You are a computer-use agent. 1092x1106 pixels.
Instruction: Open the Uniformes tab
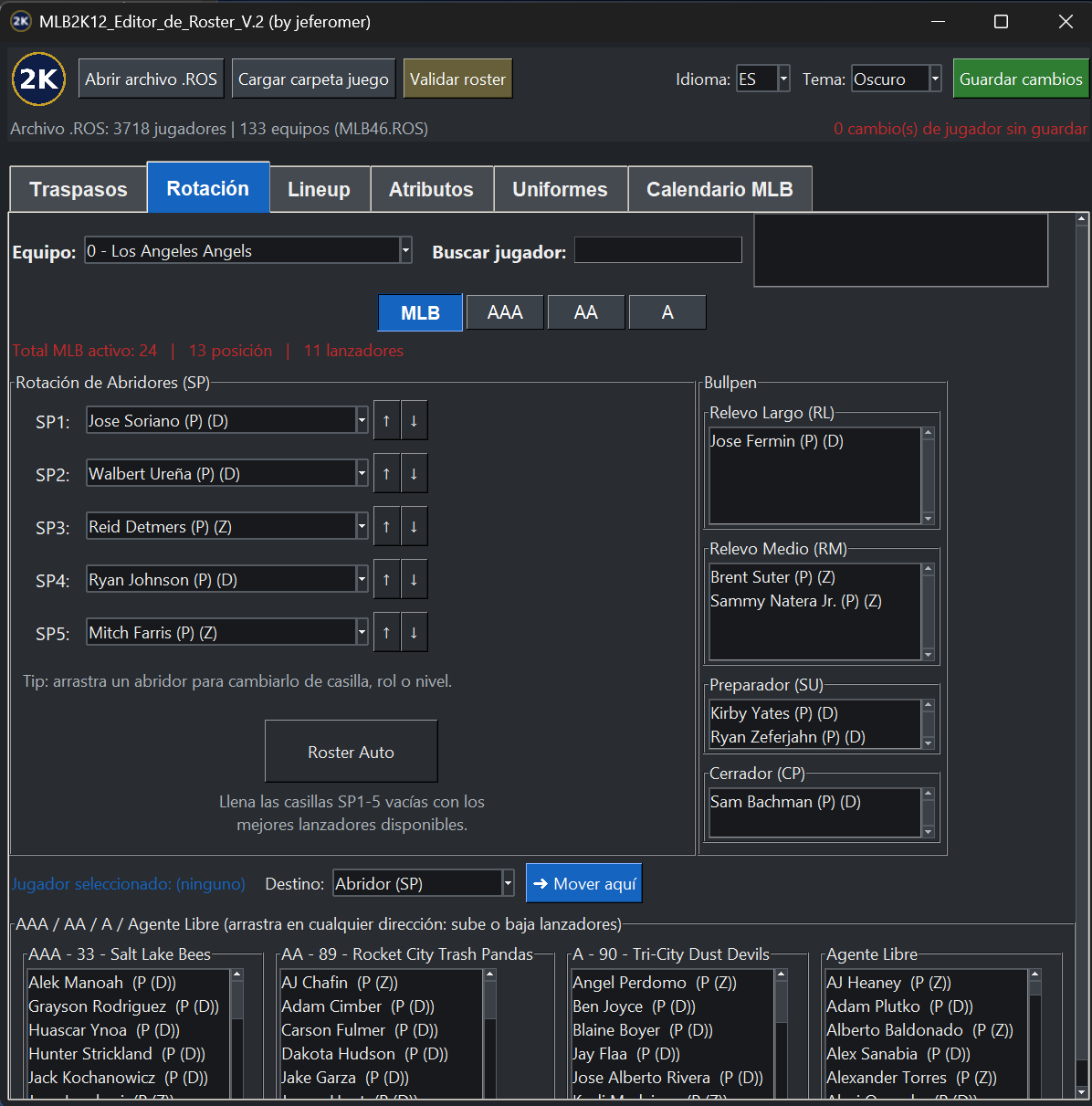561,189
